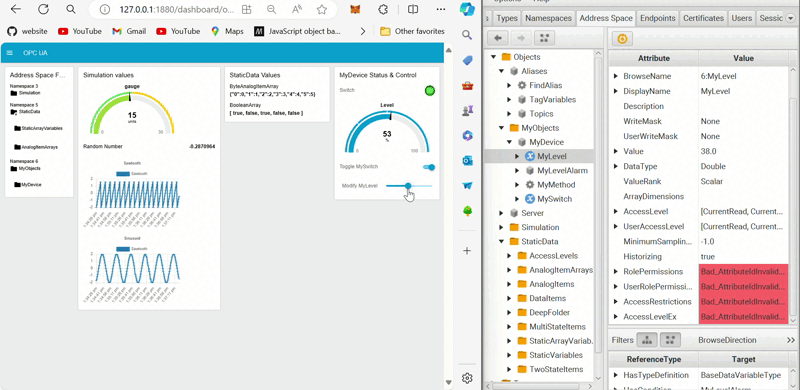This screenshot has width=800, height=390.
Task: Click the Sawtooth legend swatch above sawtooth chart
Action: point(123,174)
